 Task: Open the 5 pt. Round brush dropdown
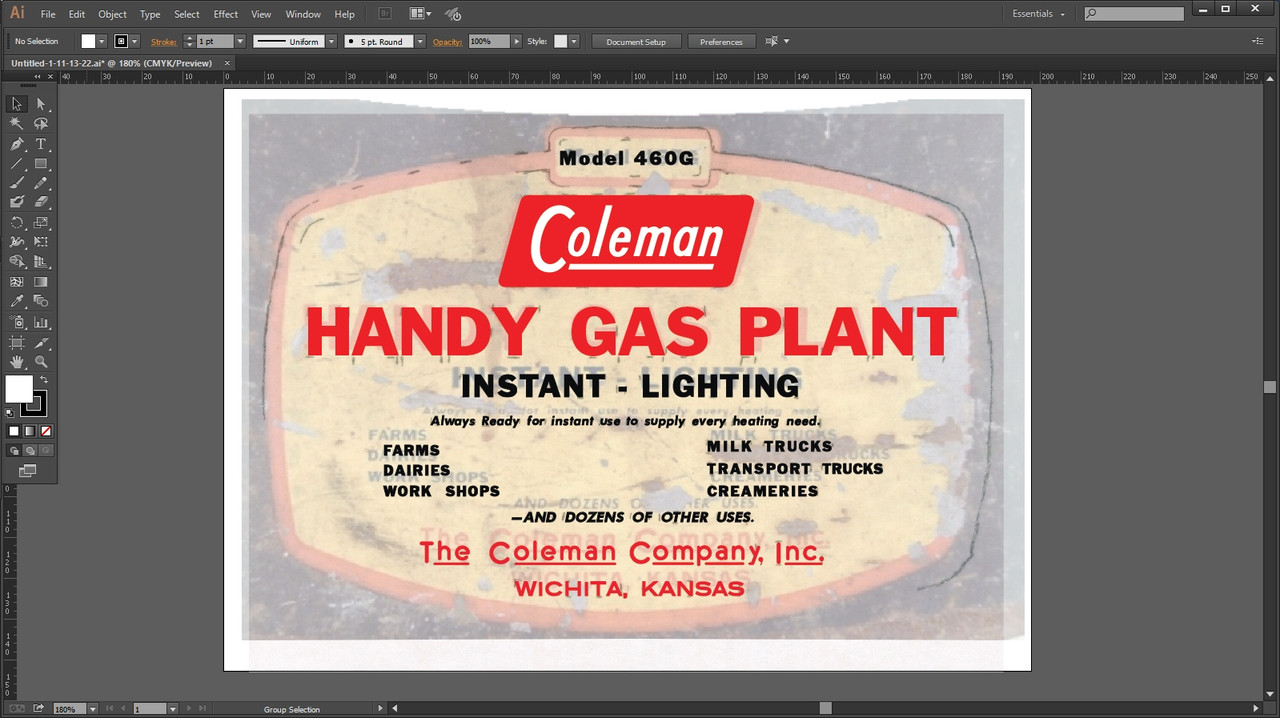click(x=420, y=41)
